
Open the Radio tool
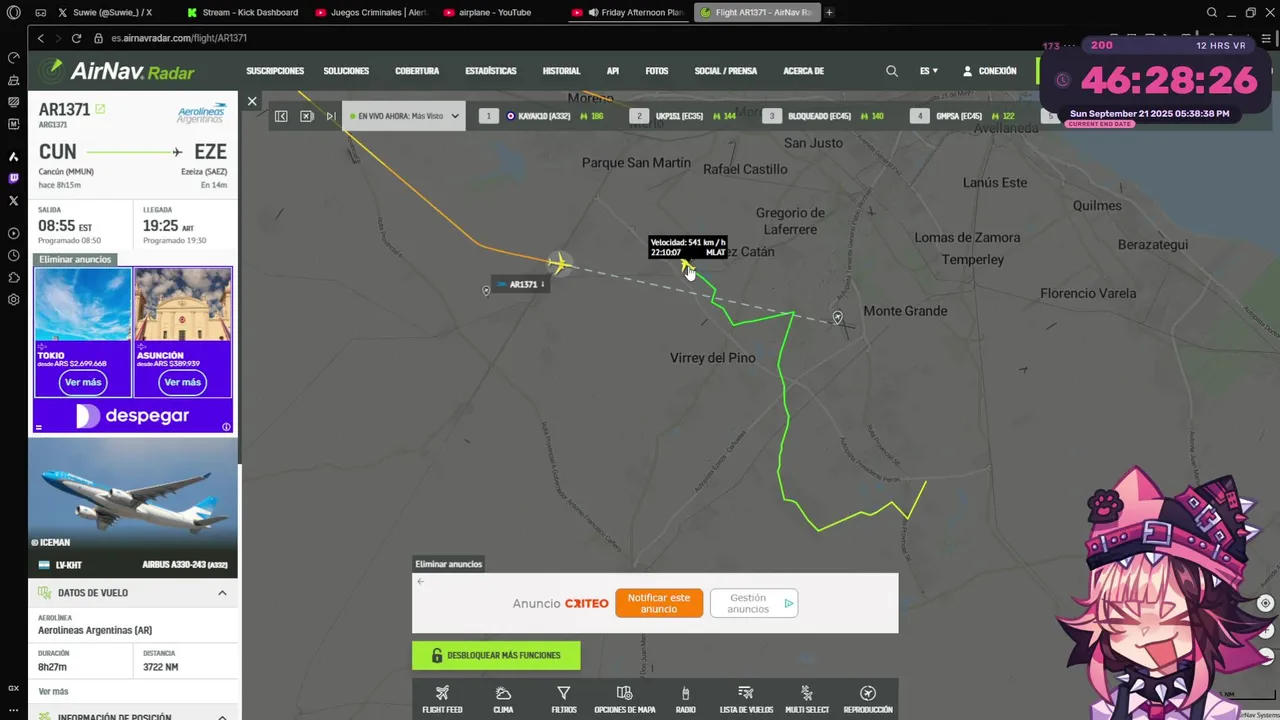point(685,699)
